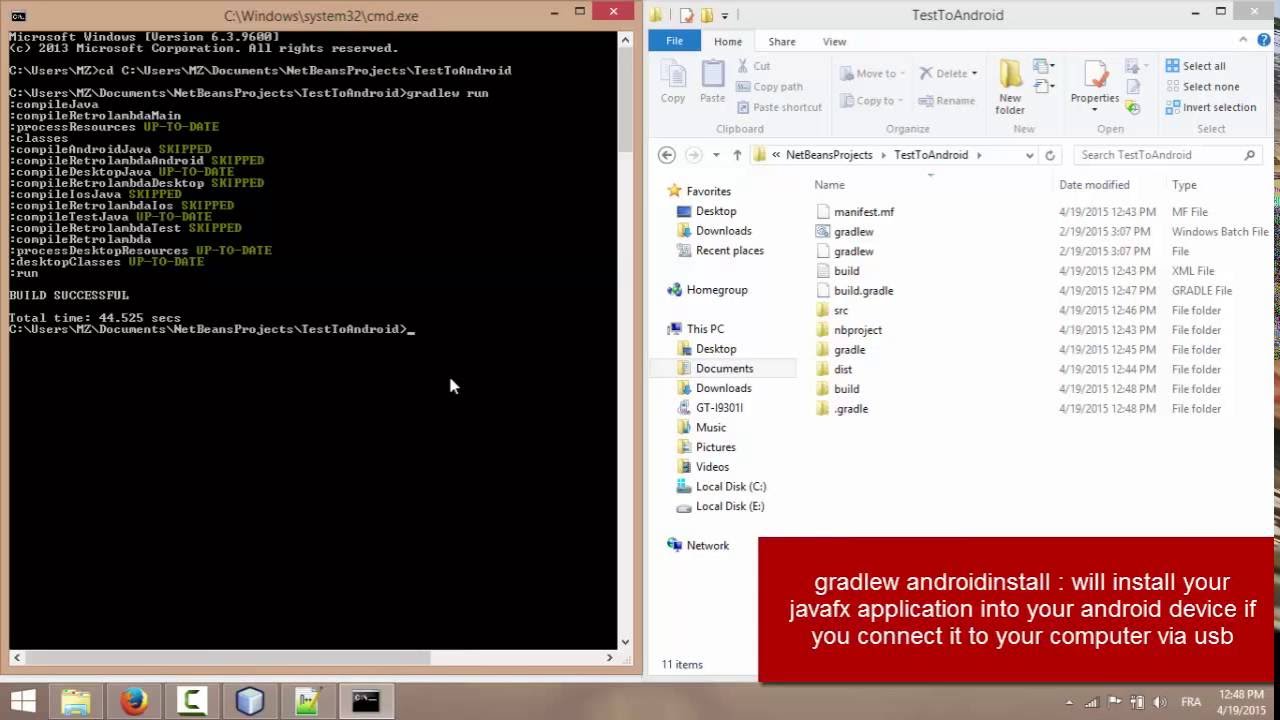Image resolution: width=1280 pixels, height=720 pixels.
Task: Sort by the Date modified column header
Action: 1094,185
